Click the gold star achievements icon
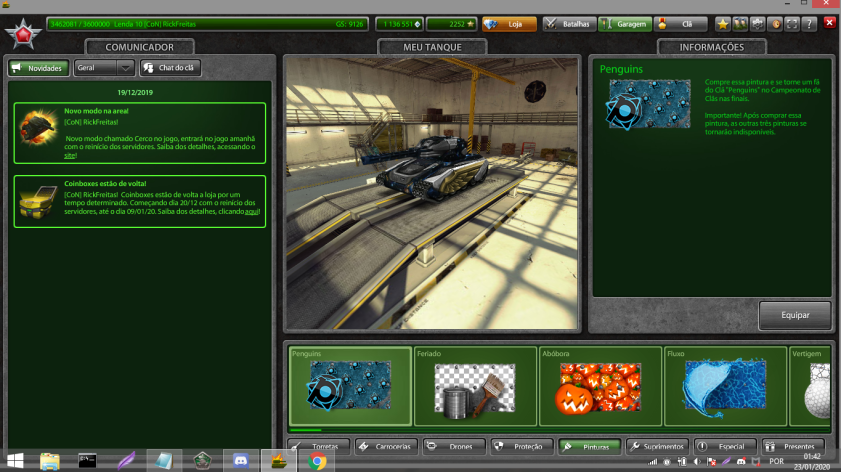Screen dimensions: 841x472 click(722, 24)
